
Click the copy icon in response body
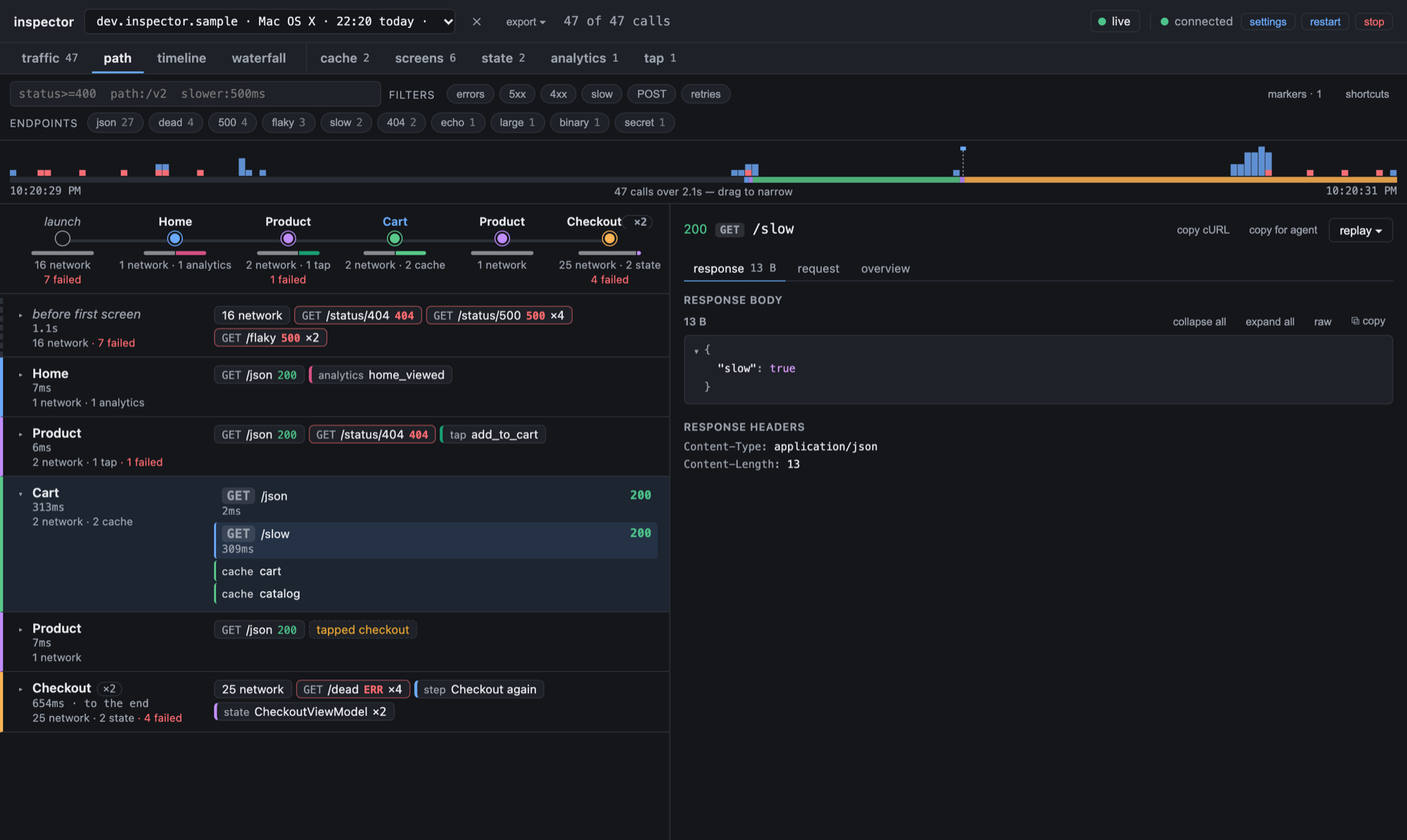pyautogui.click(x=1368, y=321)
